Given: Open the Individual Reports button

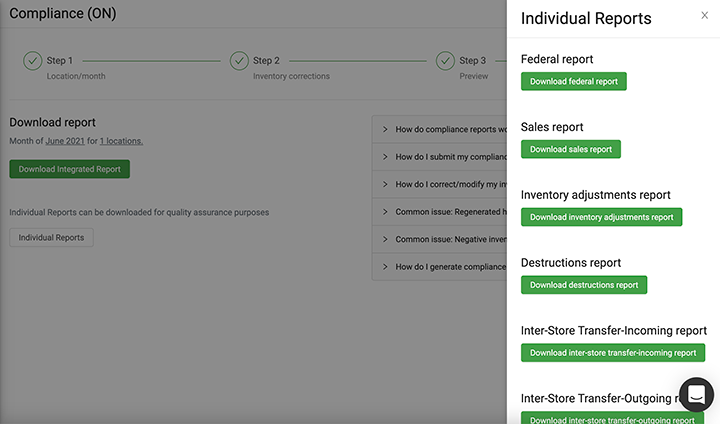Looking at the screenshot, I should [x=51, y=237].
